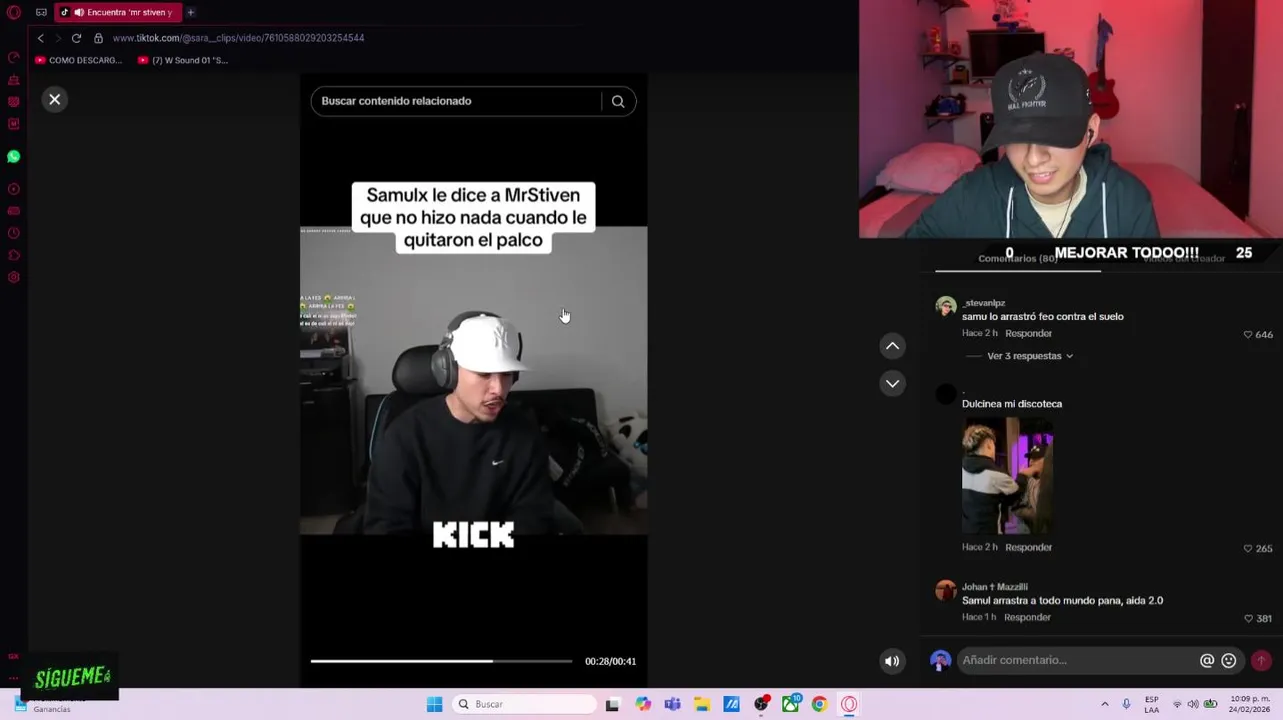Reload the TikTok page
This screenshot has width=1283, height=720.
76,38
